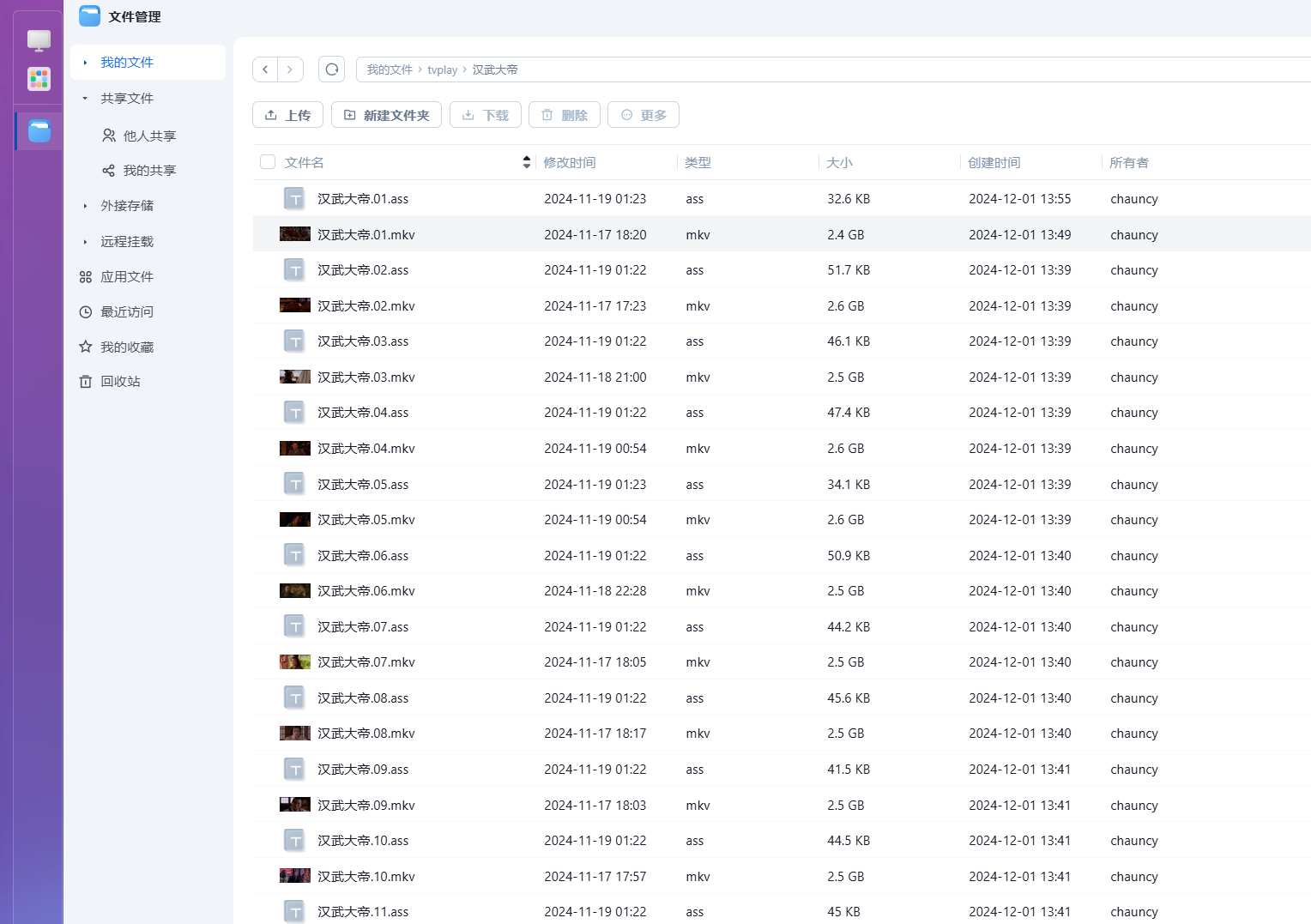Select the 汉武大帝.10.ass subtitle file icon
1311x924 pixels.
[x=295, y=841]
